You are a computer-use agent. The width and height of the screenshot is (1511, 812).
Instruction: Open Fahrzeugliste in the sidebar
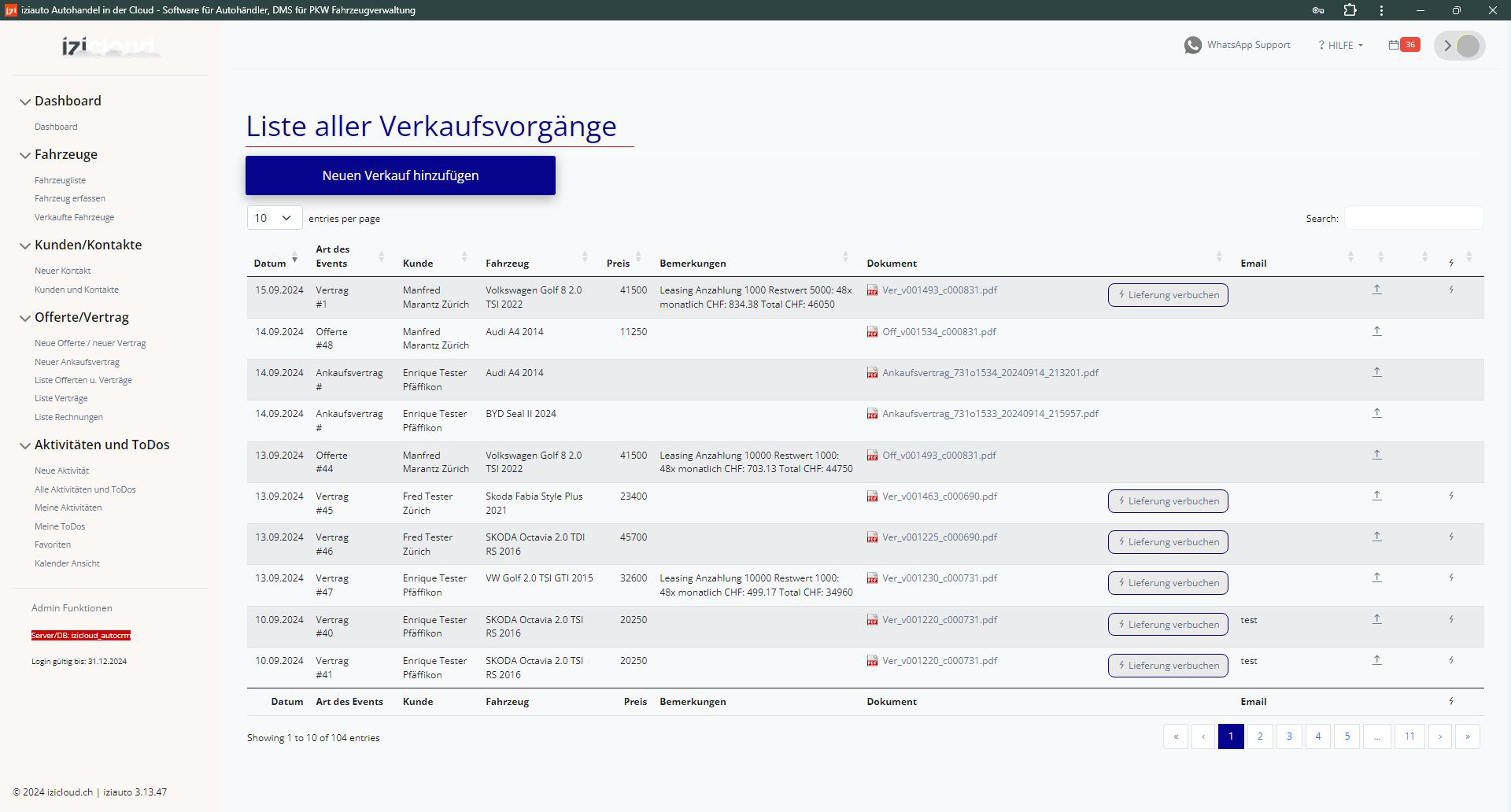[60, 180]
